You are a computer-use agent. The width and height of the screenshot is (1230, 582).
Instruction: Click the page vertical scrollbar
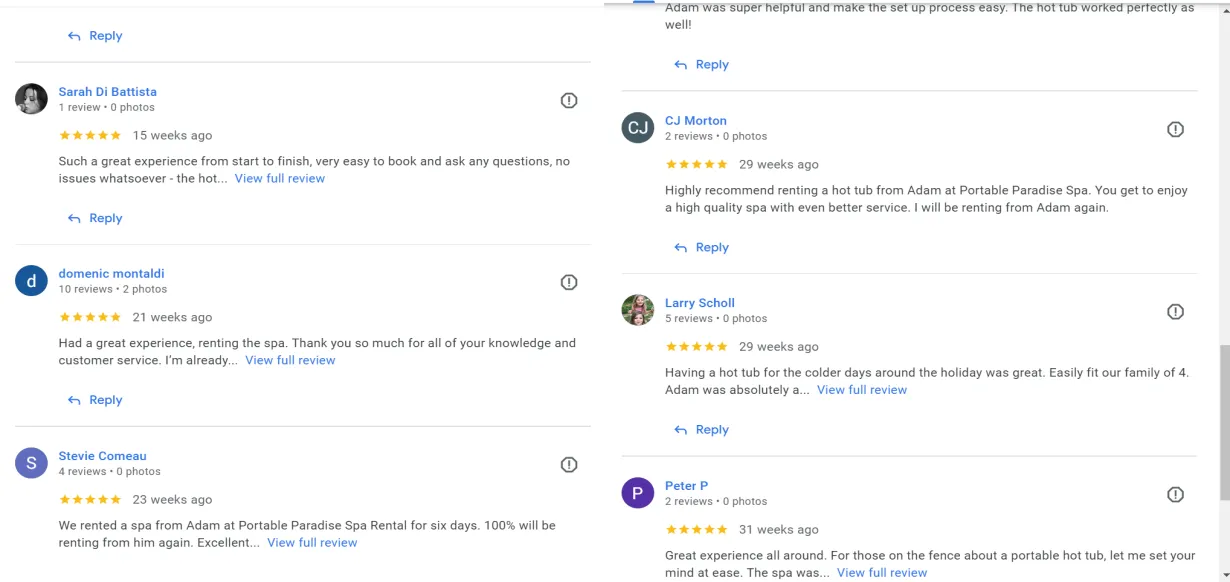1224,422
